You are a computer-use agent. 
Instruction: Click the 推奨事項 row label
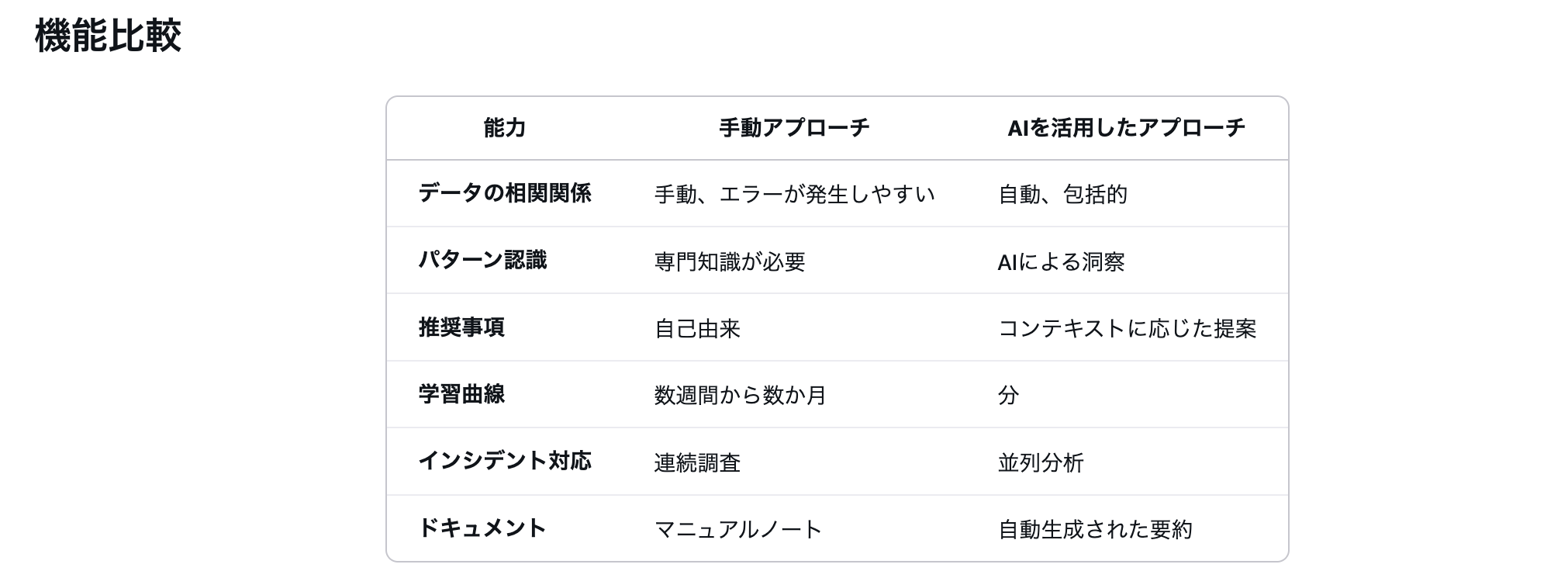[461, 327]
